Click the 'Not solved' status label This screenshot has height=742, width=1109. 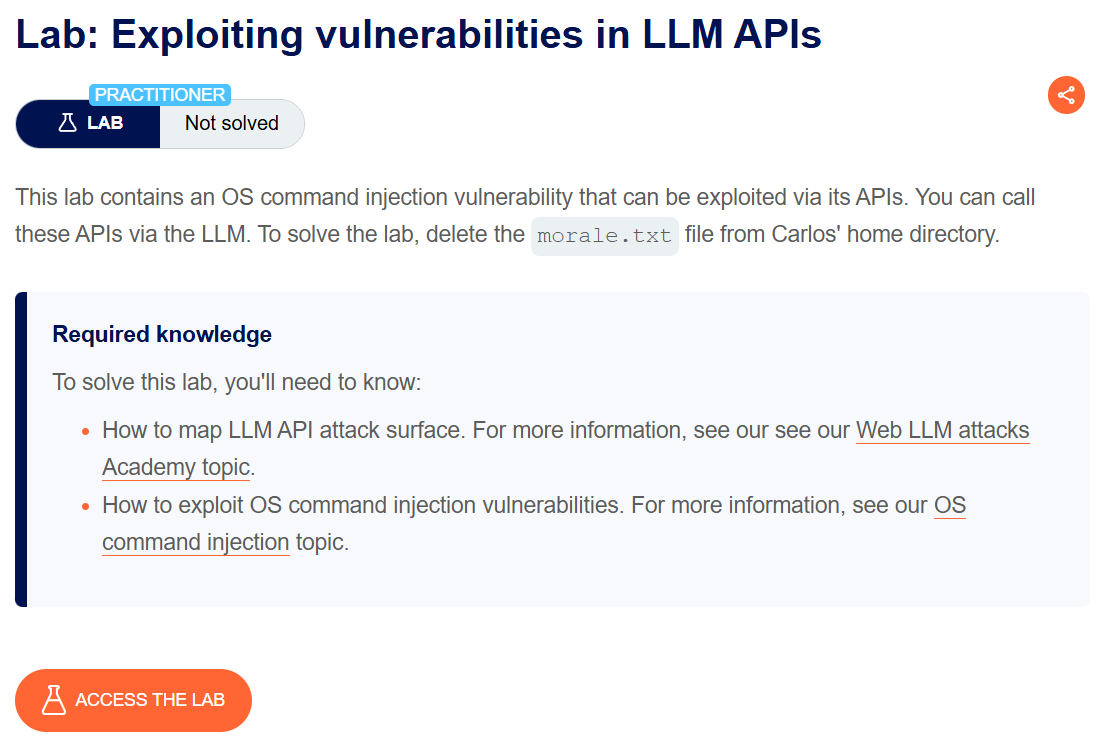(x=231, y=124)
